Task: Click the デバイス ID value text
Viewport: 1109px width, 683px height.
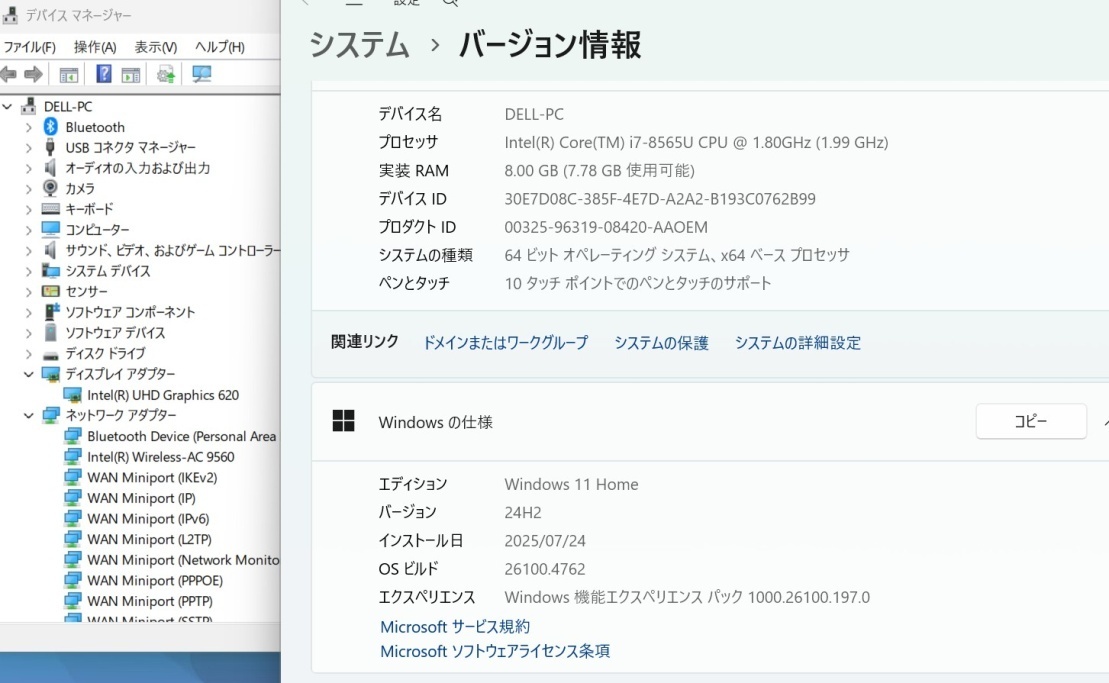Action: pos(659,199)
